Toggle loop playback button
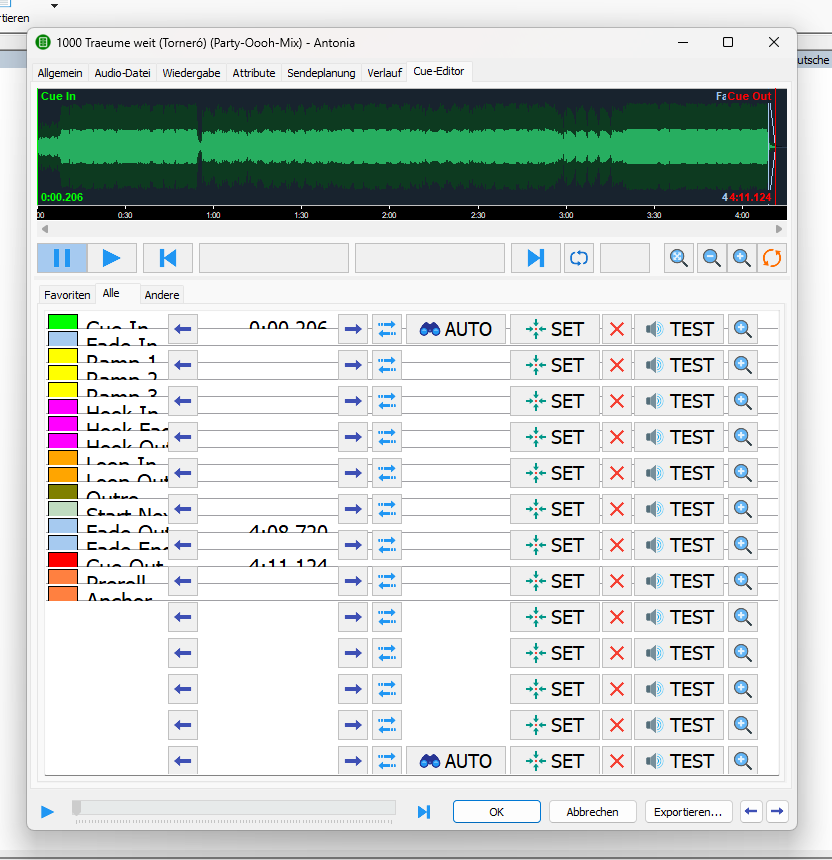Screen dimensions: 832x860 578,258
